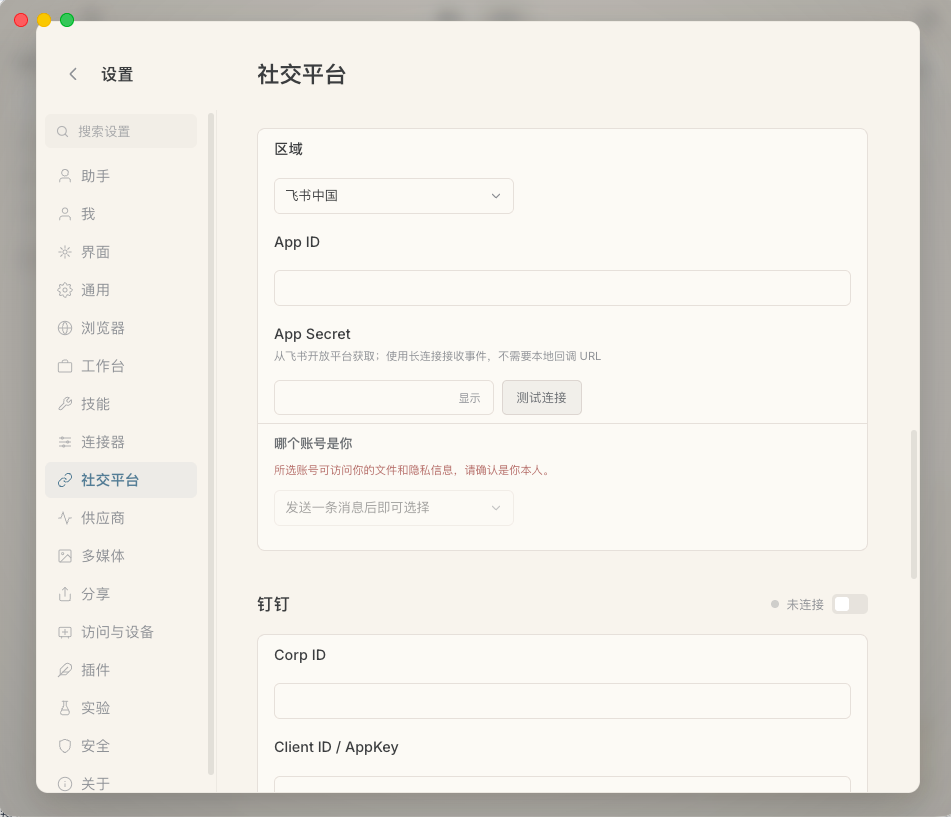This screenshot has width=951, height=817.
Task: Click the App Secret input field
Action: point(384,398)
